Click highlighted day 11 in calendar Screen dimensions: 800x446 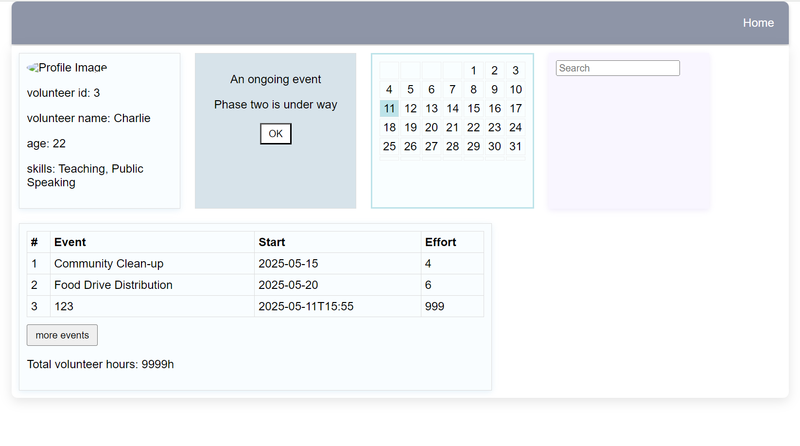pyautogui.click(x=389, y=108)
